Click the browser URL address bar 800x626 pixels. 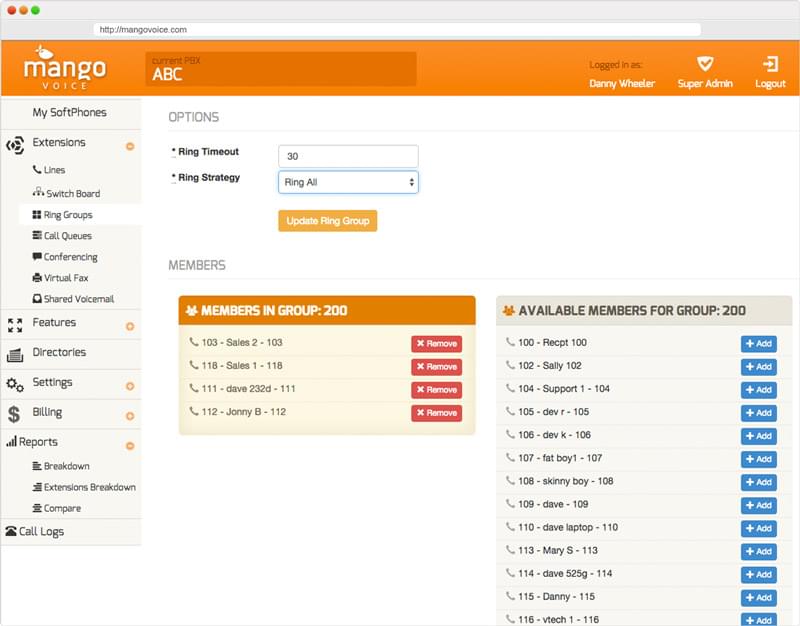pyautogui.click(x=398, y=30)
